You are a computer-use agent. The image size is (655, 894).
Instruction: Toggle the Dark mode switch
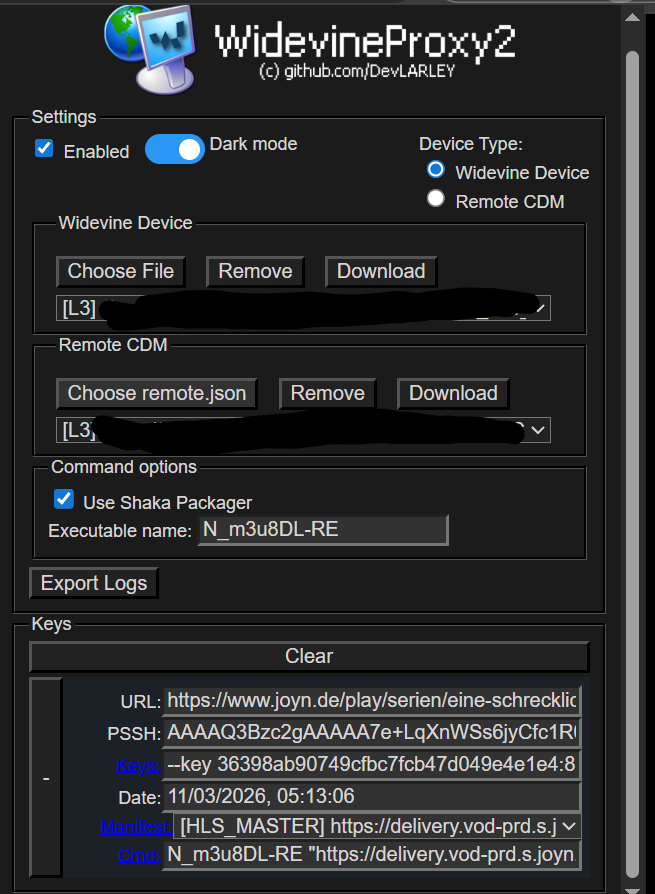[174, 149]
